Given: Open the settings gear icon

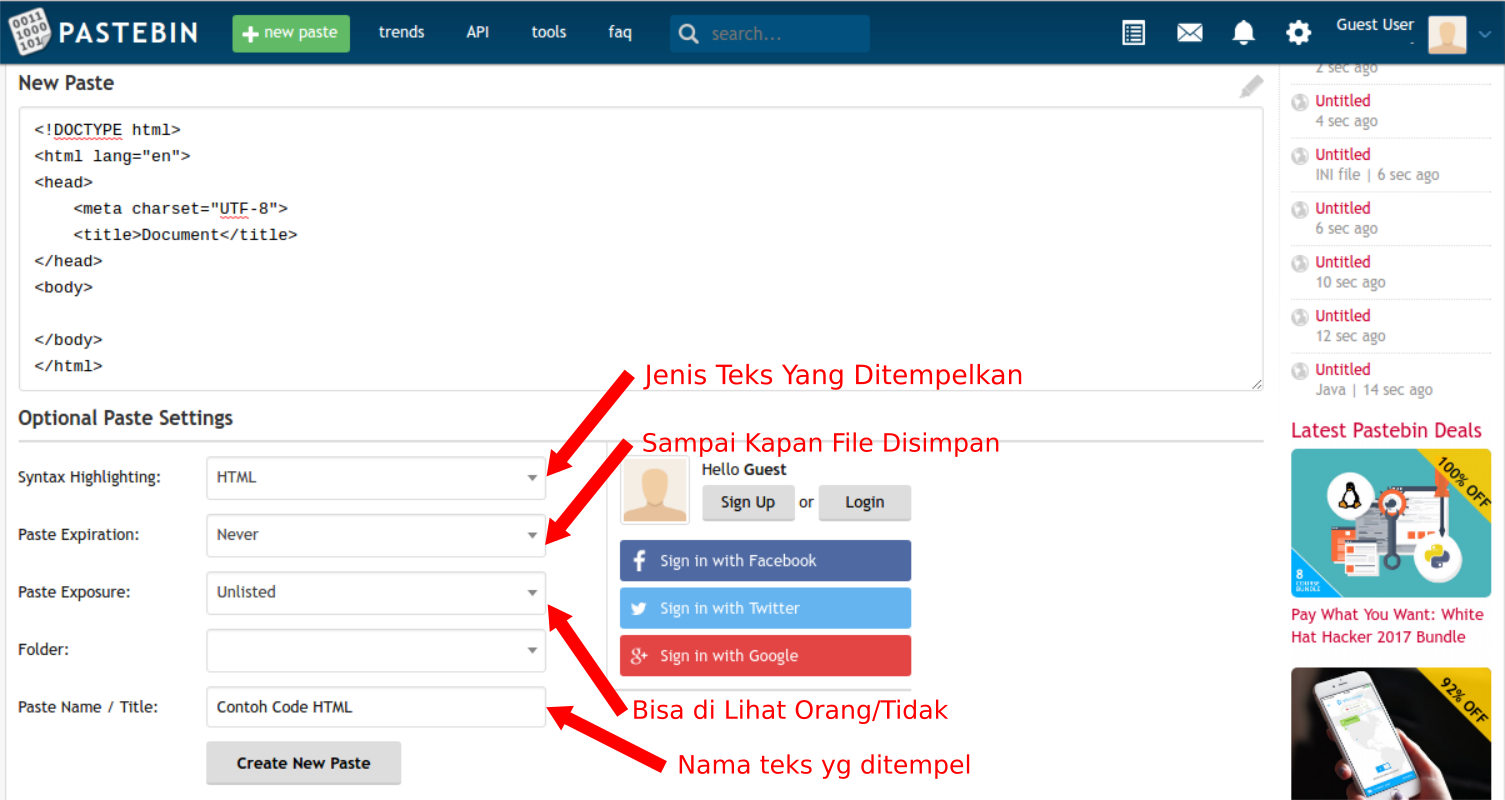Looking at the screenshot, I should tap(1298, 33).
